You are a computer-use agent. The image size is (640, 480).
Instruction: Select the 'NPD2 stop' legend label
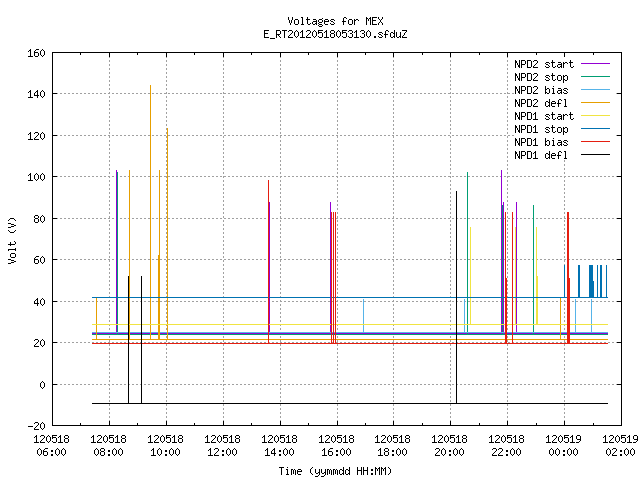541,77
